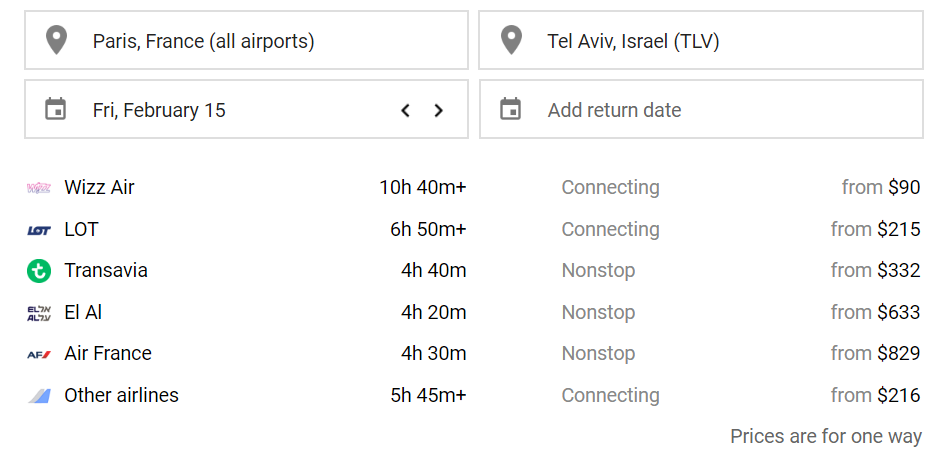The width and height of the screenshot is (944, 466).
Task: Click the Wizz Air logo
Action: 39,188
